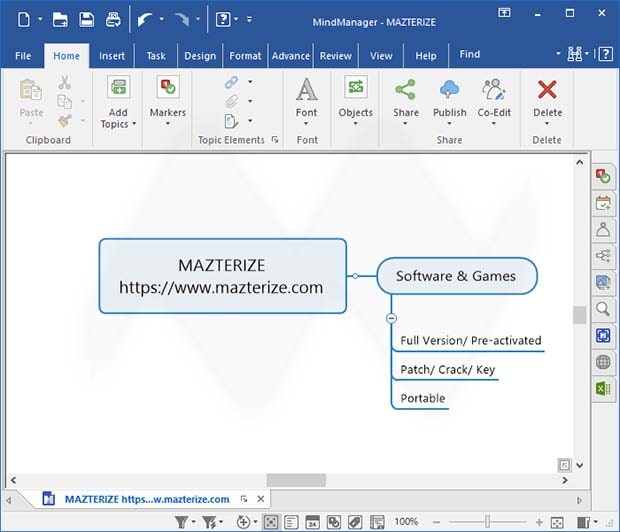
Task: Expand the Objects dropdown
Action: (355, 124)
